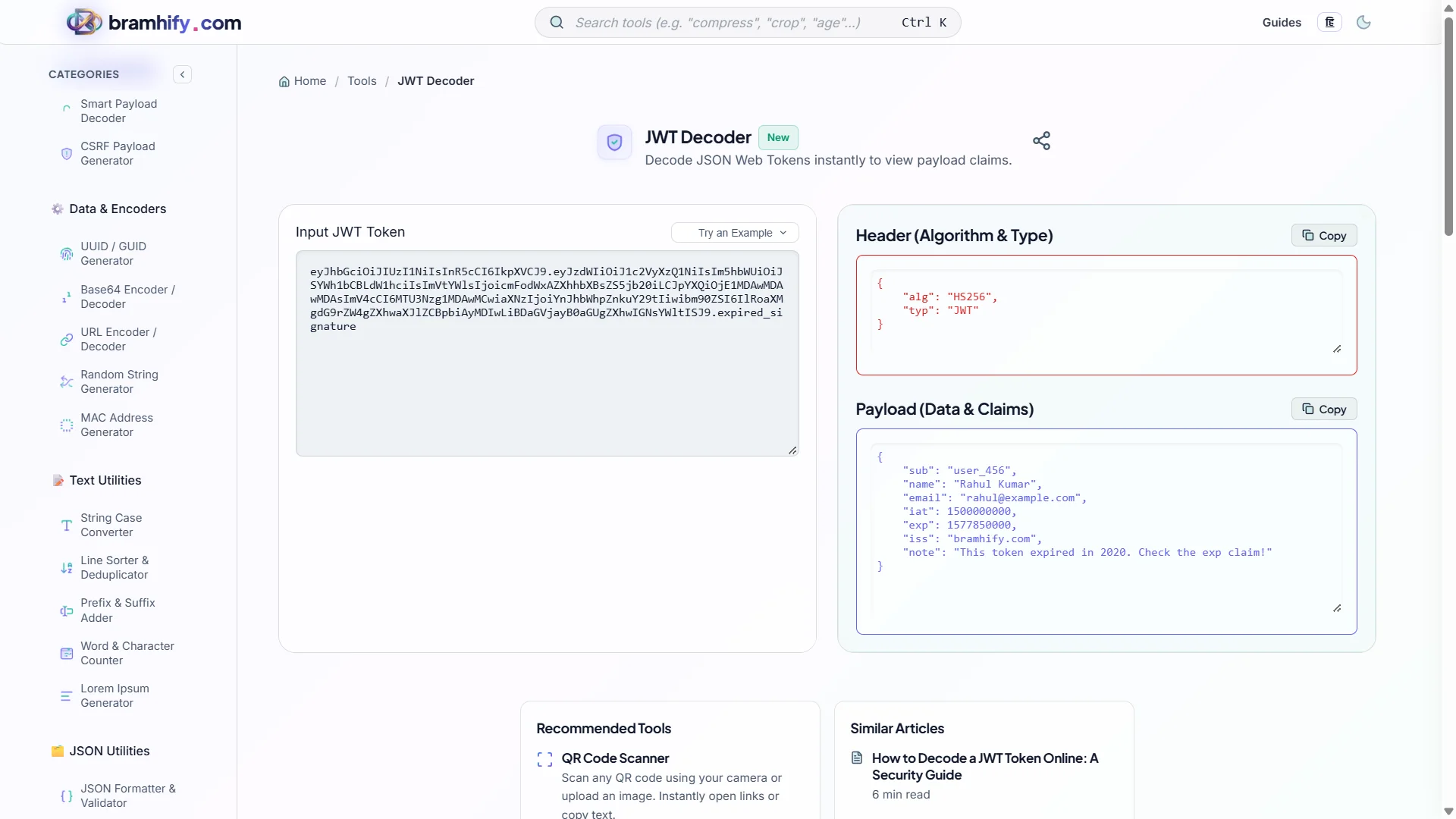
Task: Go to Tools breadcrumb
Action: tap(362, 81)
